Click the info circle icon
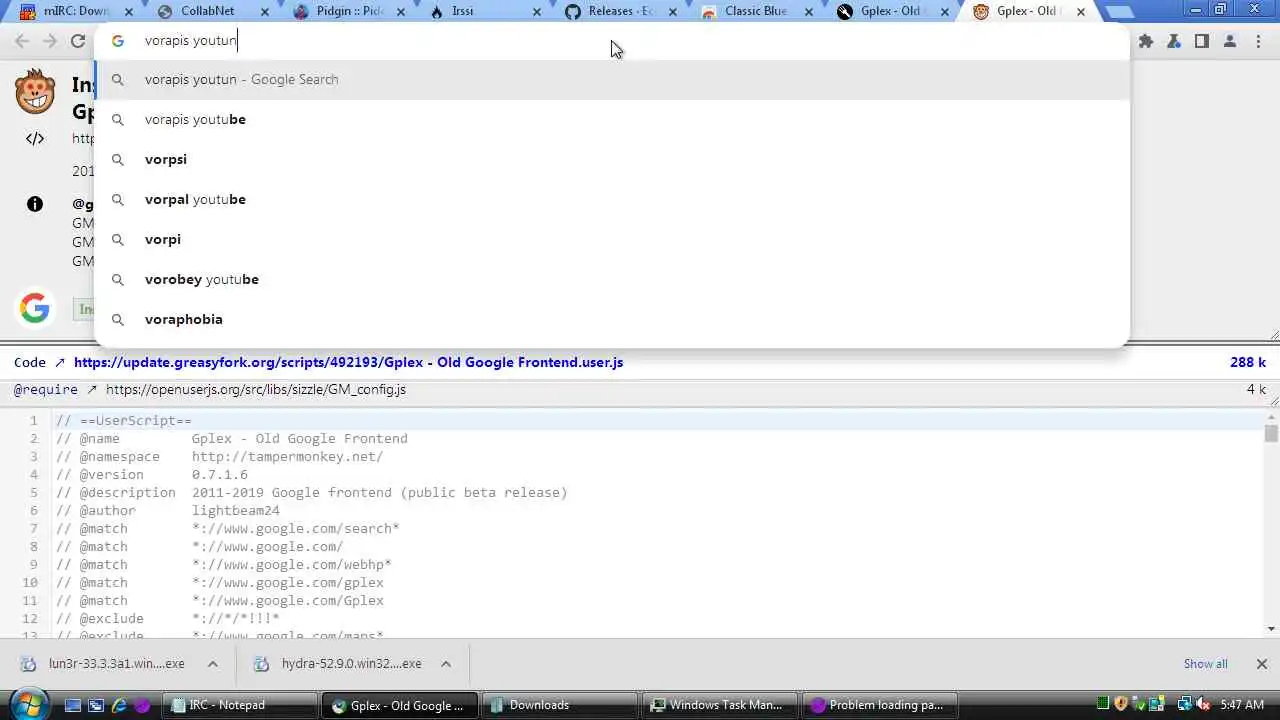 tap(35, 204)
